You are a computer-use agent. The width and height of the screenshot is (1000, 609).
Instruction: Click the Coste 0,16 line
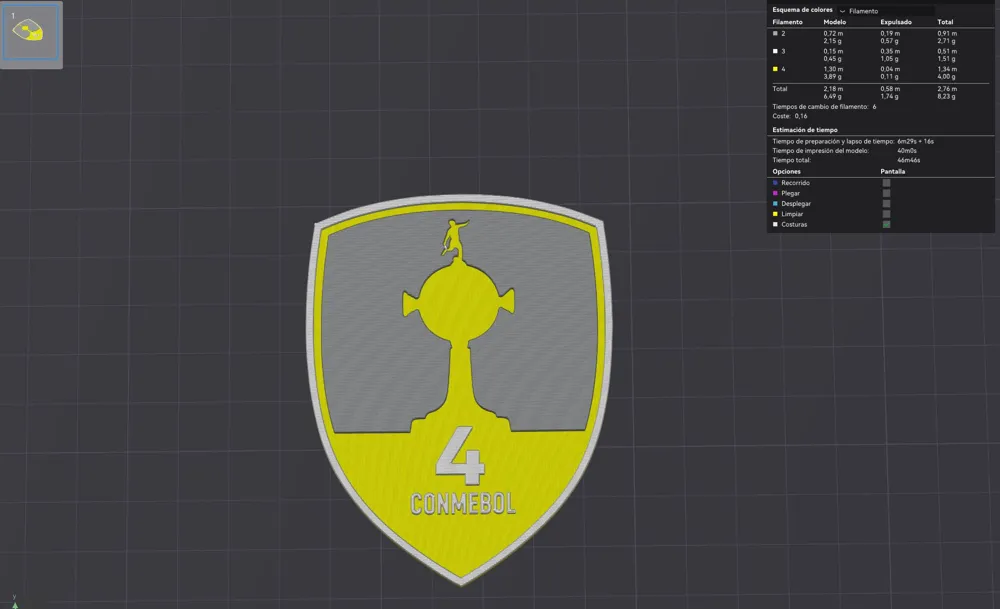[790, 116]
